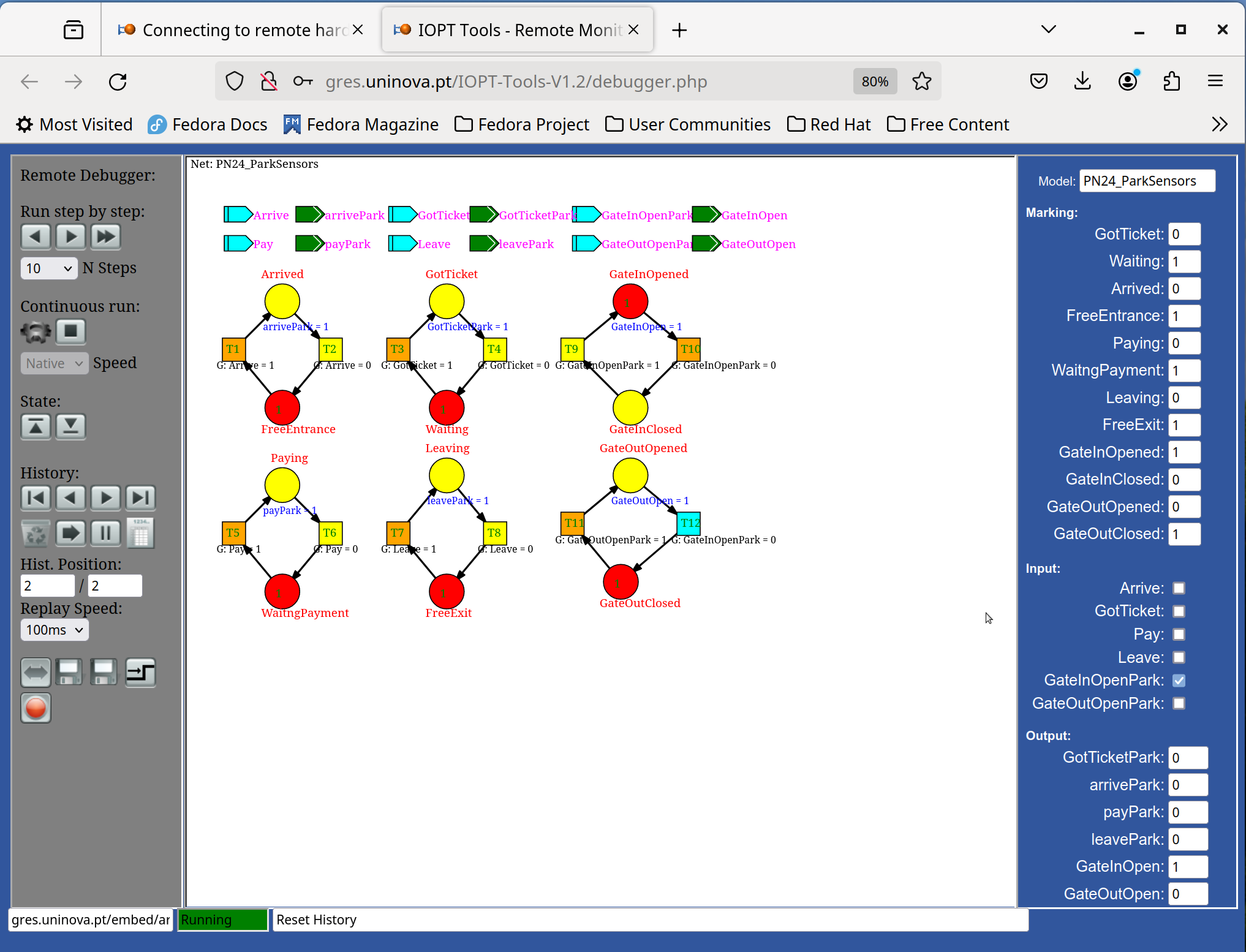Uncheck the GateInOpenPark input checkbox
Viewport: 1246px width, 952px height.
(1179, 681)
